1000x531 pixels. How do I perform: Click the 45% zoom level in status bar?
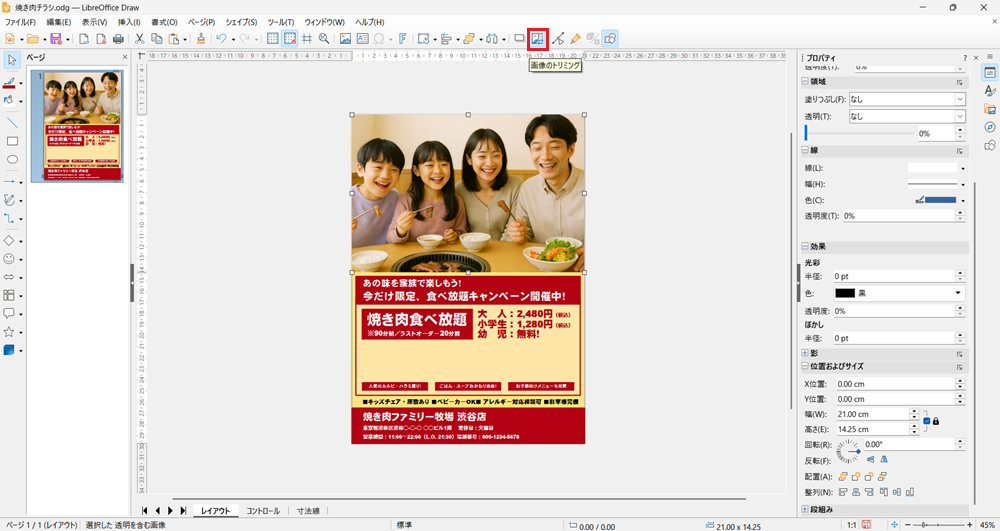pos(987,525)
